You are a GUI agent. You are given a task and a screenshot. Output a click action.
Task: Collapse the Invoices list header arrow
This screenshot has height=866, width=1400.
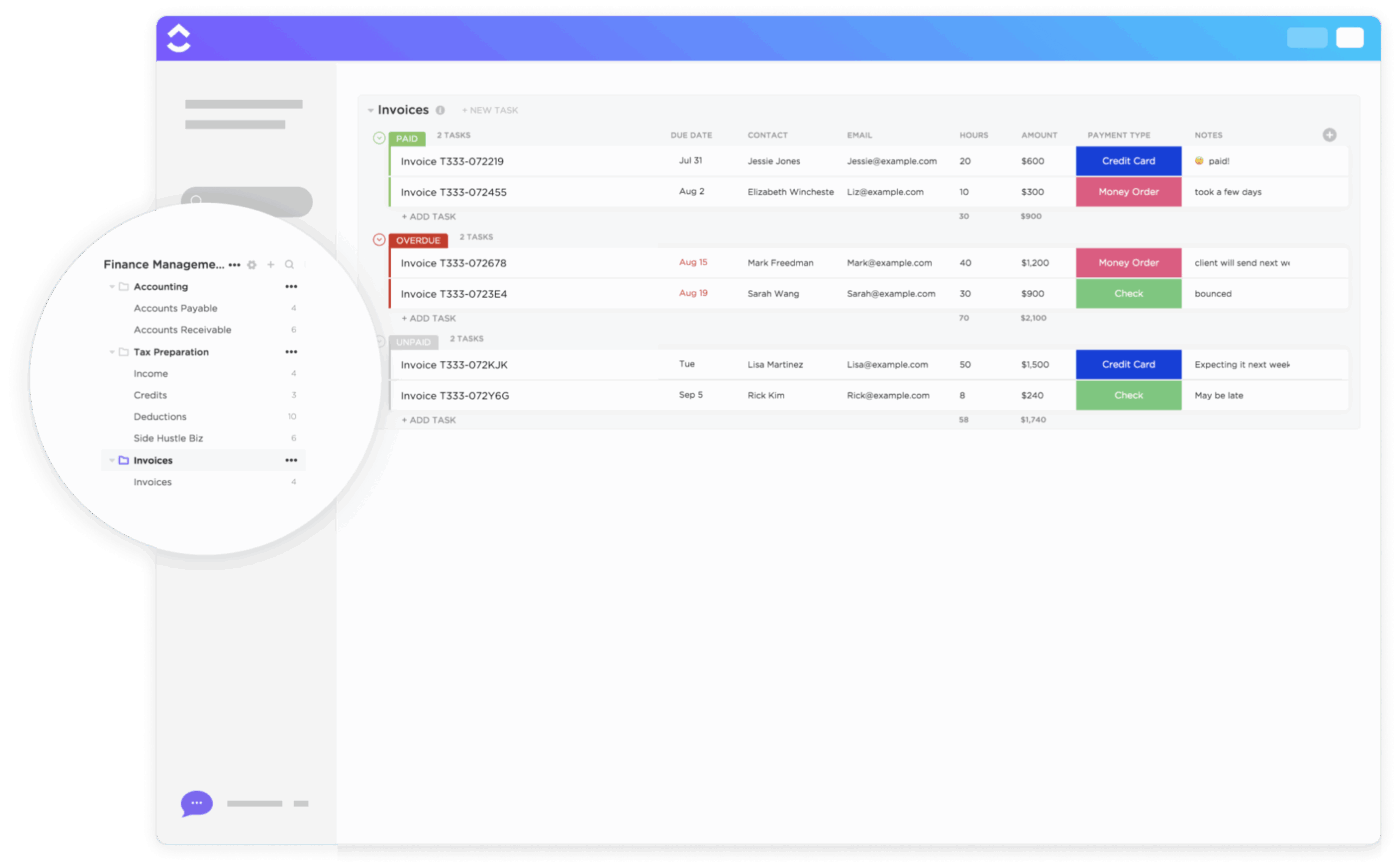pos(370,110)
